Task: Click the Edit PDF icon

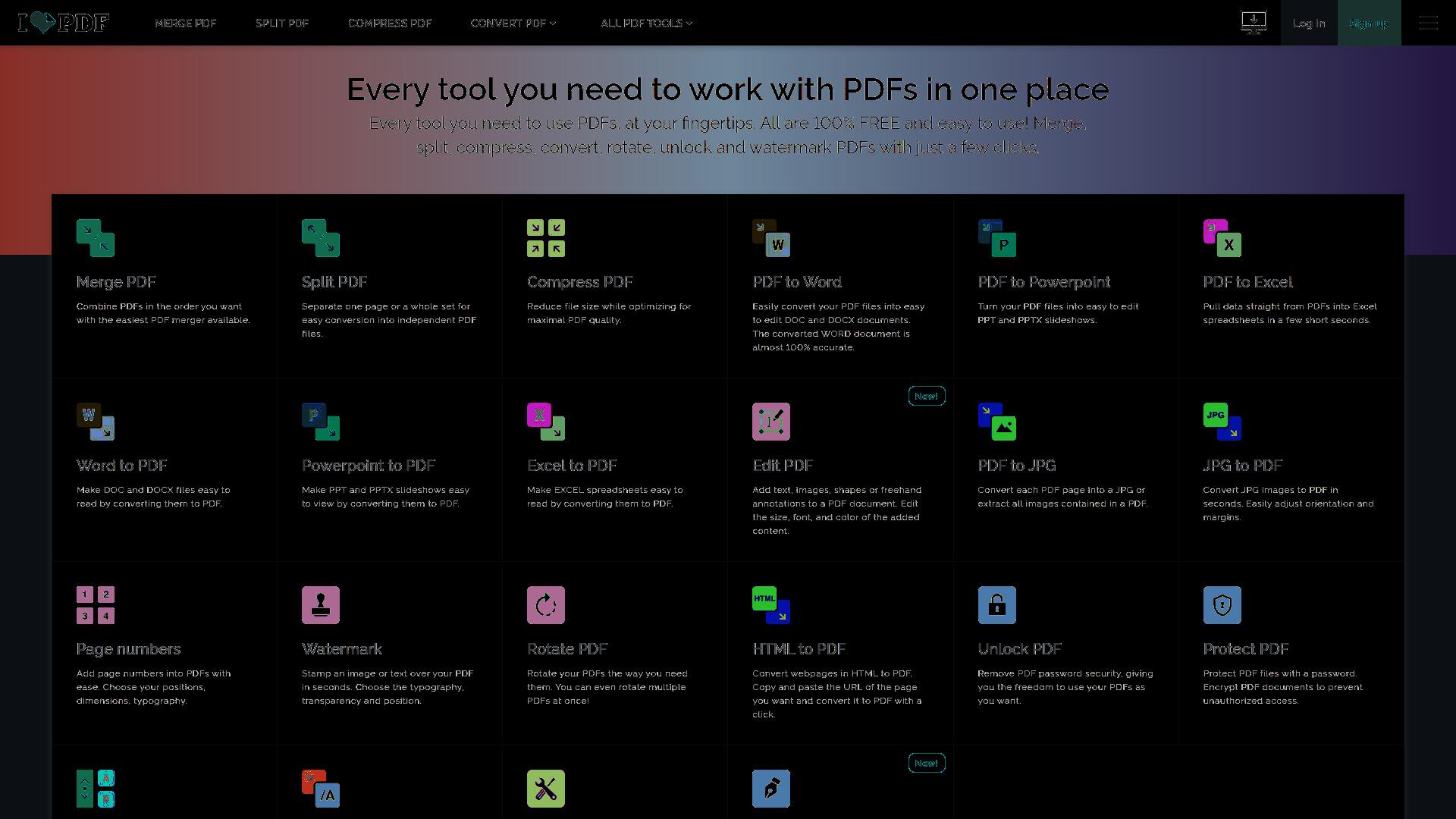Action: 771,422
